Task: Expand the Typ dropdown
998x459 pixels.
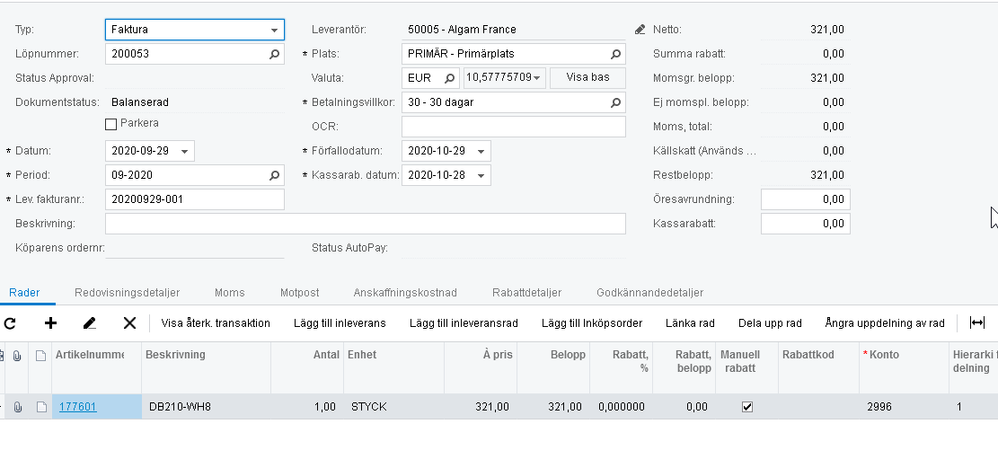Action: coord(275,30)
